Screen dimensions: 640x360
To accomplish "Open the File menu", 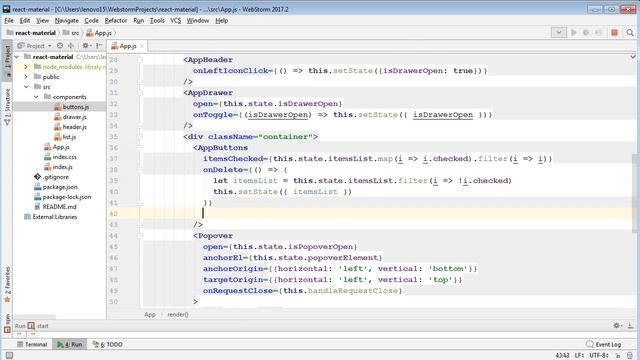I will [9, 20].
